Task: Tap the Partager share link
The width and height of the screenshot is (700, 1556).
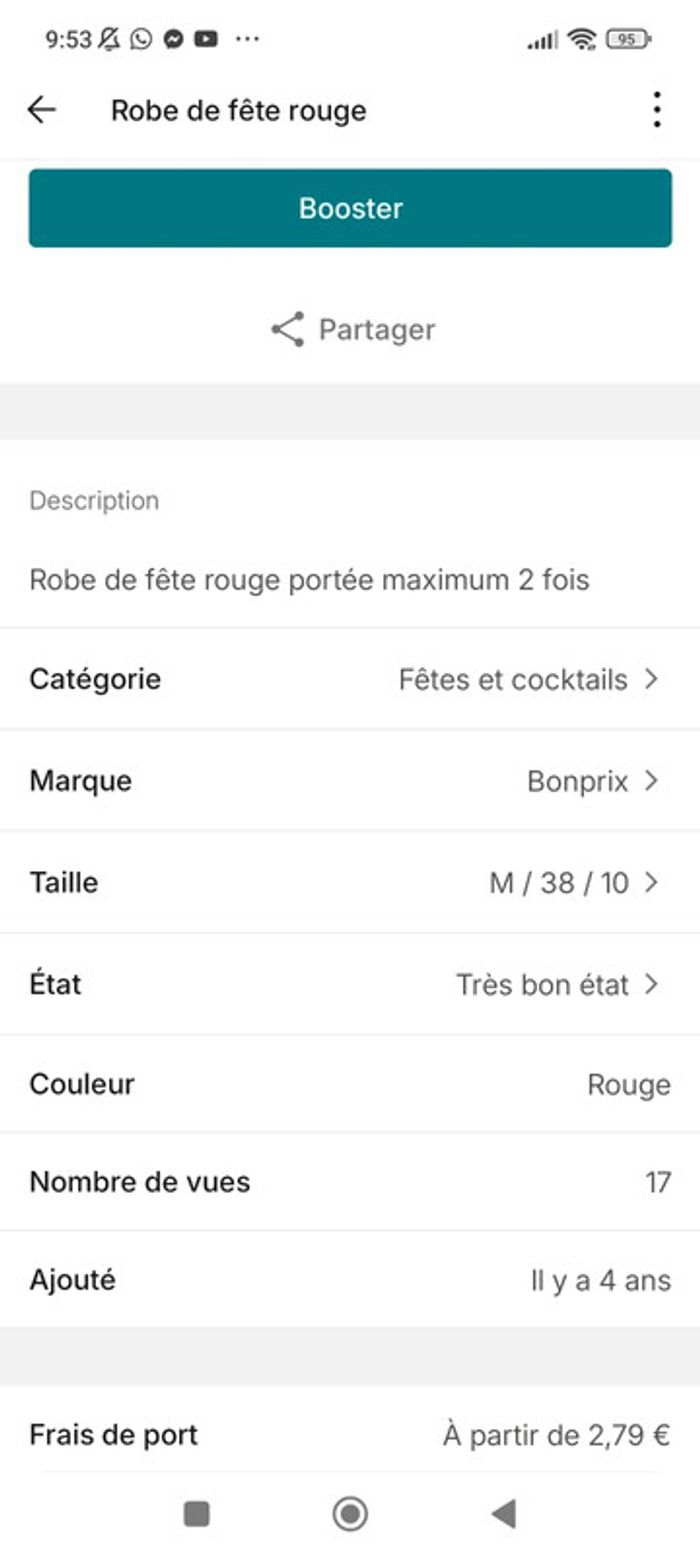Action: tap(376, 330)
